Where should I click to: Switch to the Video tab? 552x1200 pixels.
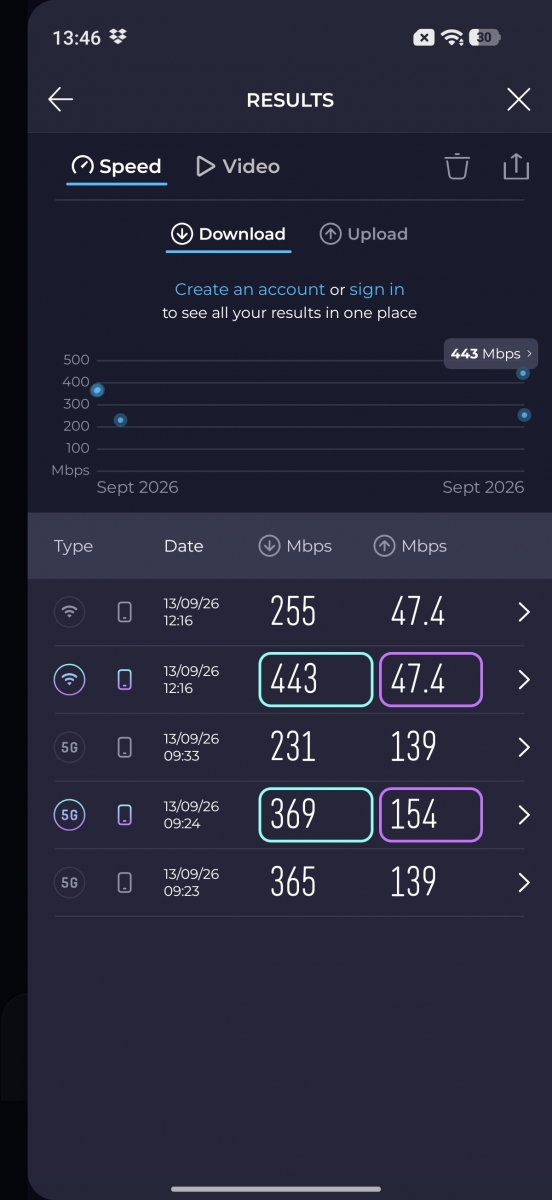click(238, 166)
